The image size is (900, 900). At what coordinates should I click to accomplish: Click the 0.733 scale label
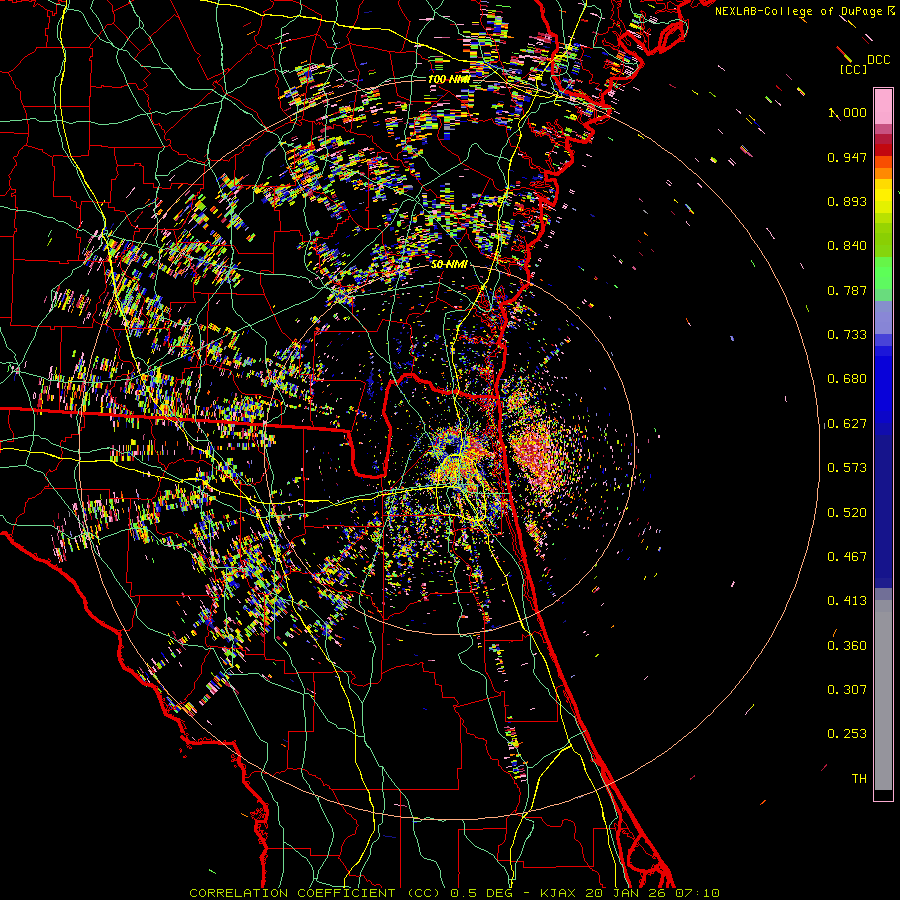pos(847,335)
